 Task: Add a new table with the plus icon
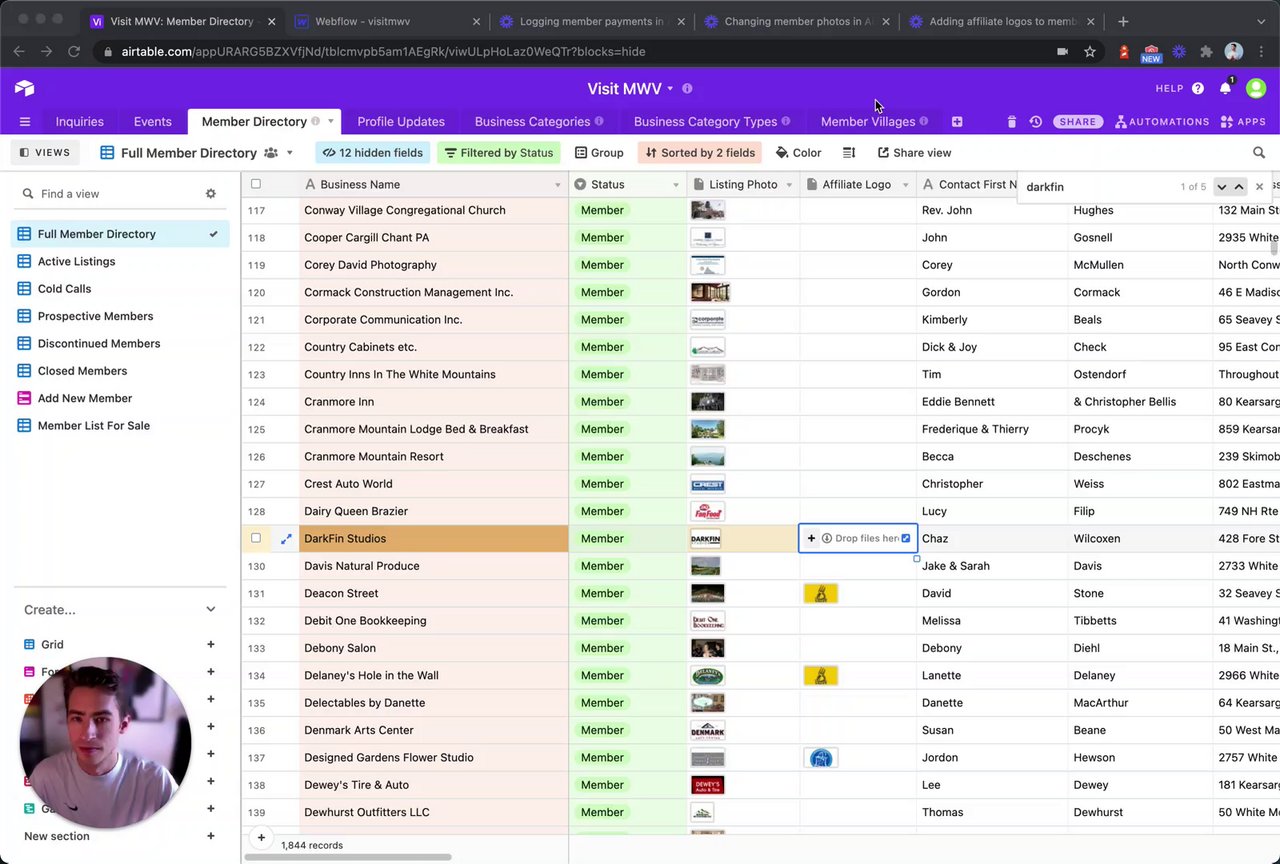[957, 122]
